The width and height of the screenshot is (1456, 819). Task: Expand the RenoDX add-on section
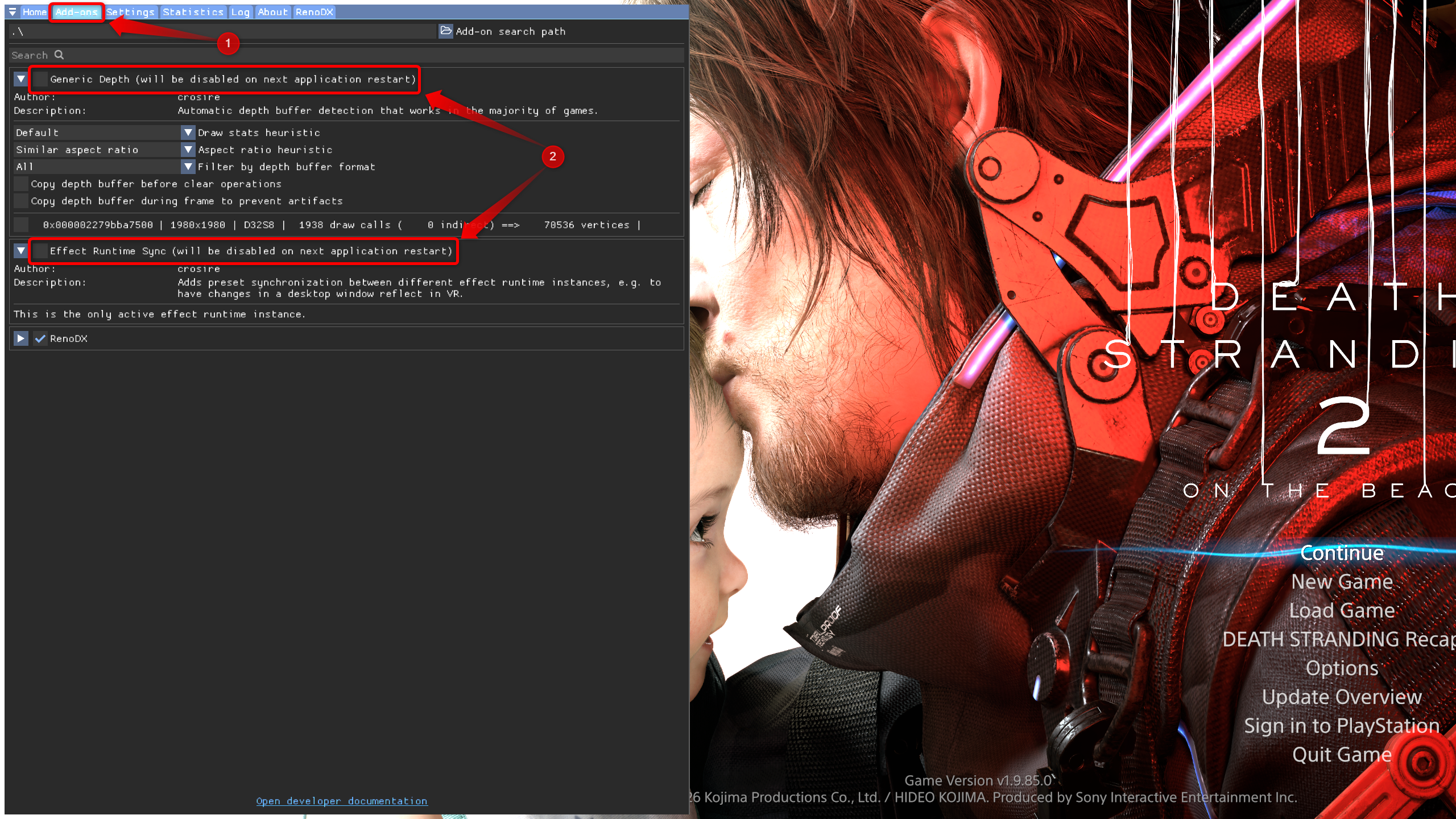[21, 338]
